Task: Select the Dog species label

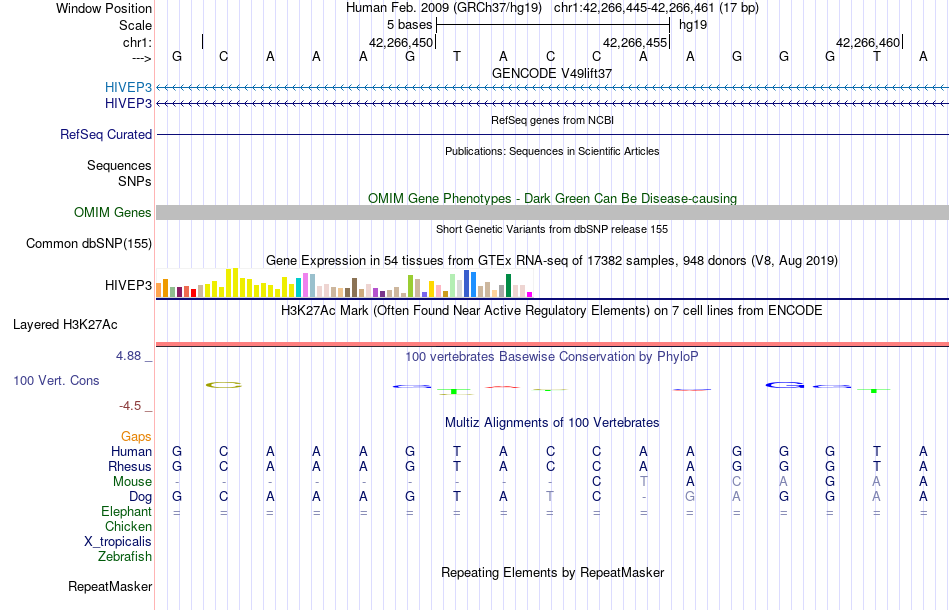Action: pos(140,497)
